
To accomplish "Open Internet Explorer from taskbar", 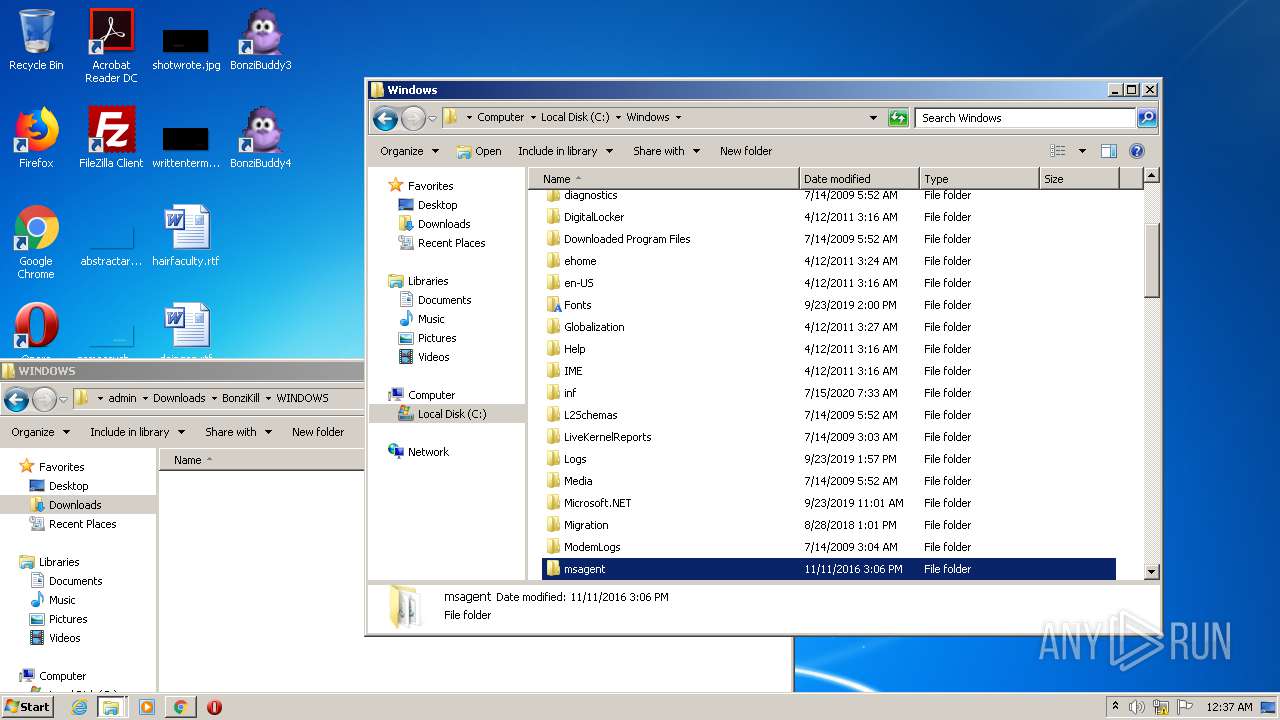I will pyautogui.click(x=79, y=707).
